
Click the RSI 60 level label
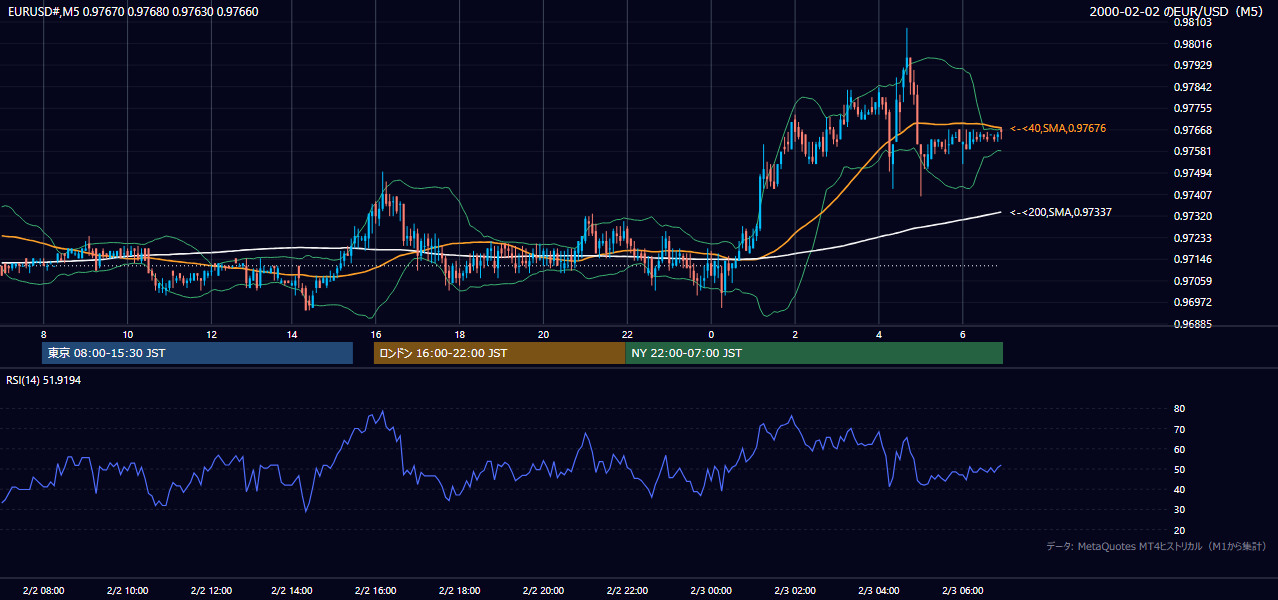tap(1179, 449)
